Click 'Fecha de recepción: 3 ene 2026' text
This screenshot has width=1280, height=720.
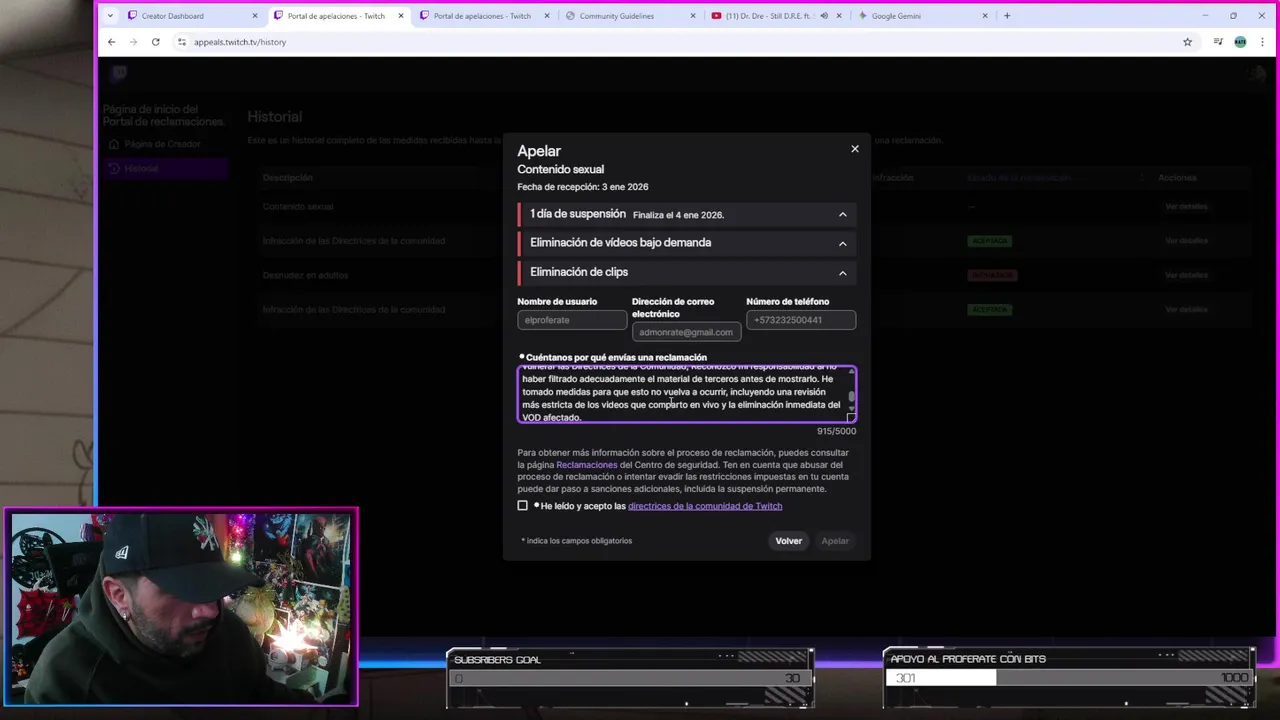583,187
